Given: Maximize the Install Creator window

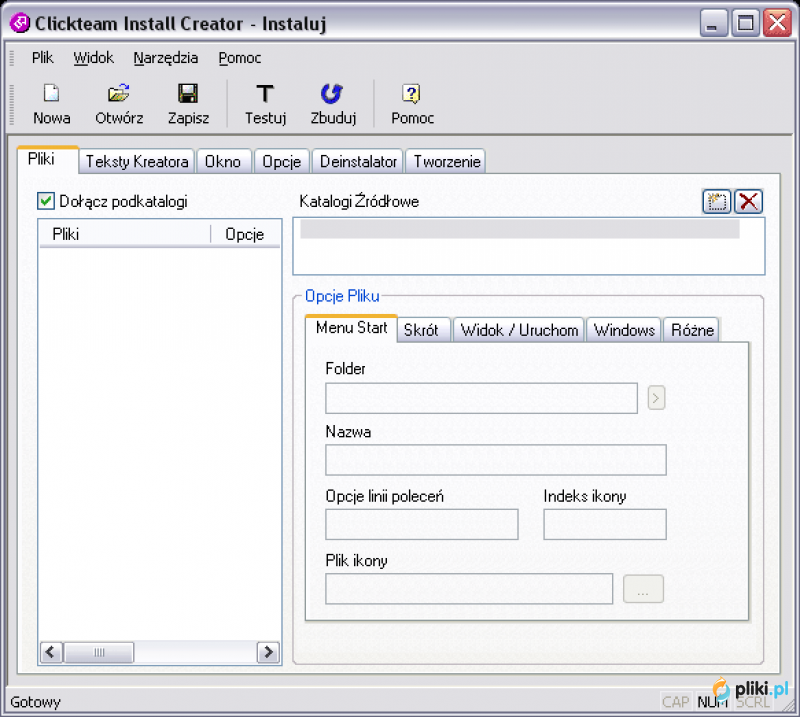Looking at the screenshot, I should [x=745, y=23].
